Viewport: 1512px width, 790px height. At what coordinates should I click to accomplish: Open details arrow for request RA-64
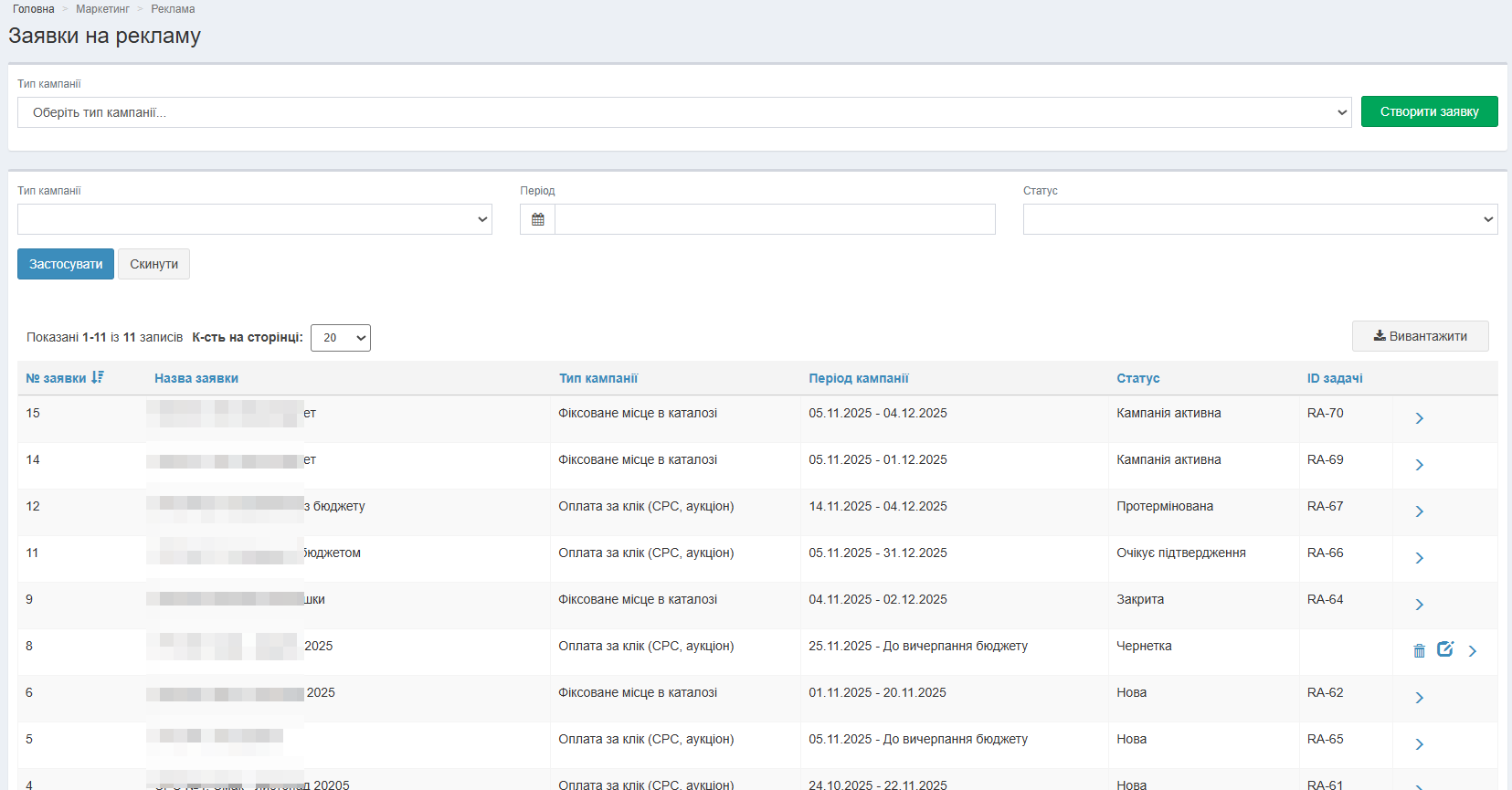click(x=1419, y=605)
